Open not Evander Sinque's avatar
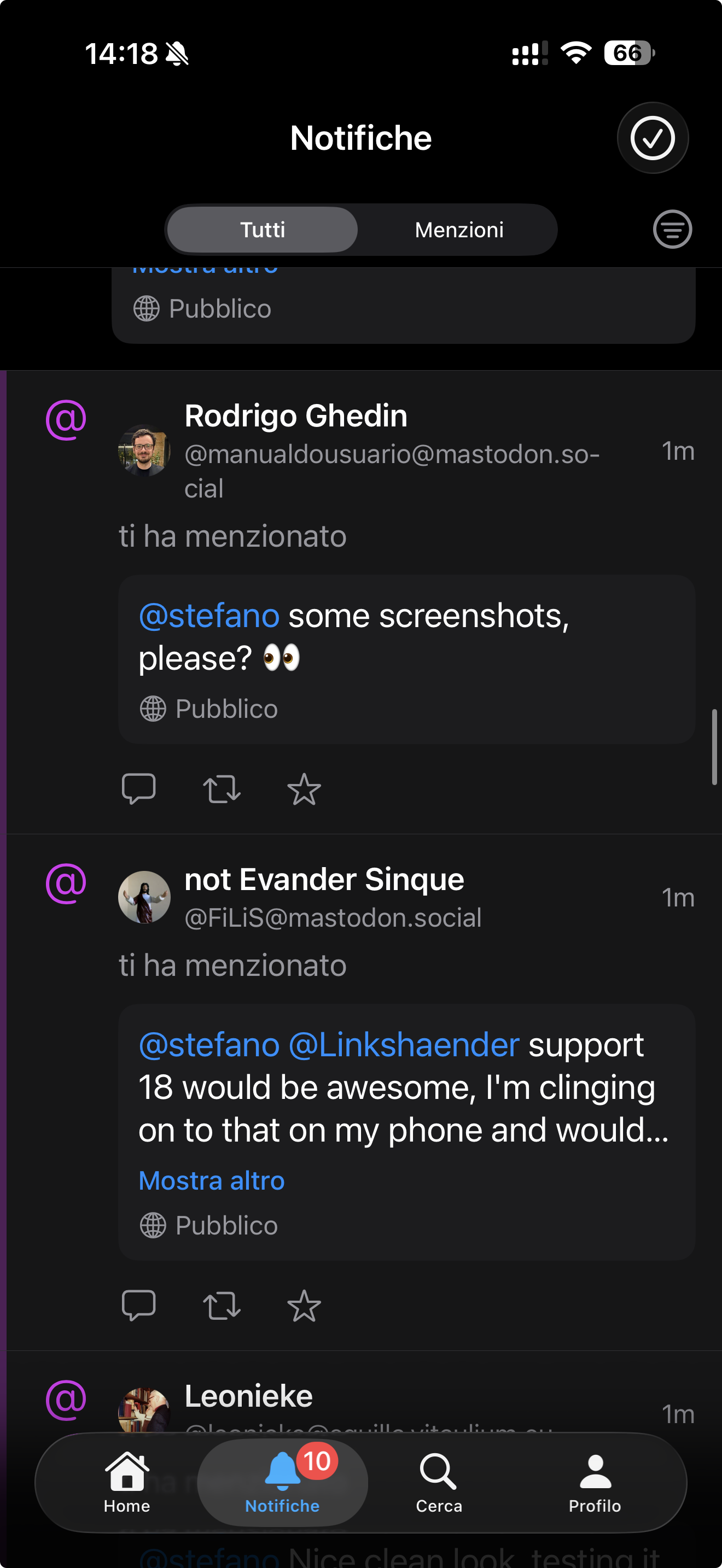The width and height of the screenshot is (722, 1568). pyautogui.click(x=144, y=897)
